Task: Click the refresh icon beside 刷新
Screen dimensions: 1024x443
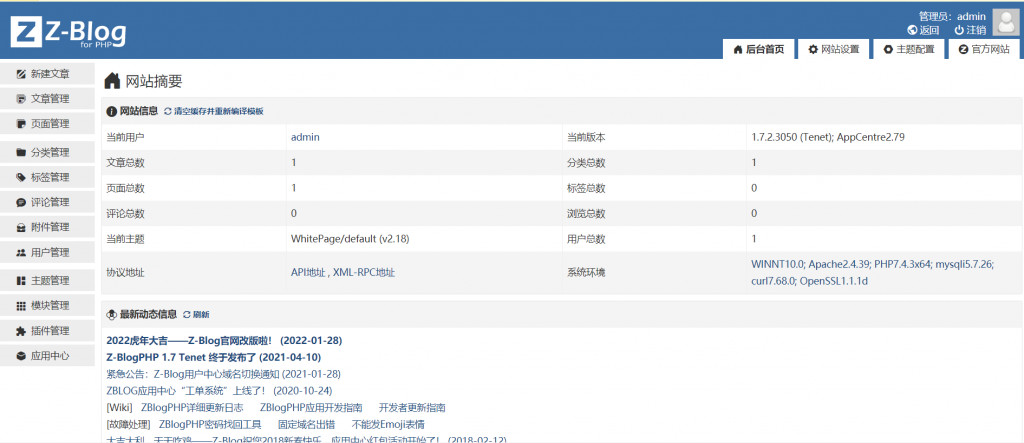Action: [187, 314]
